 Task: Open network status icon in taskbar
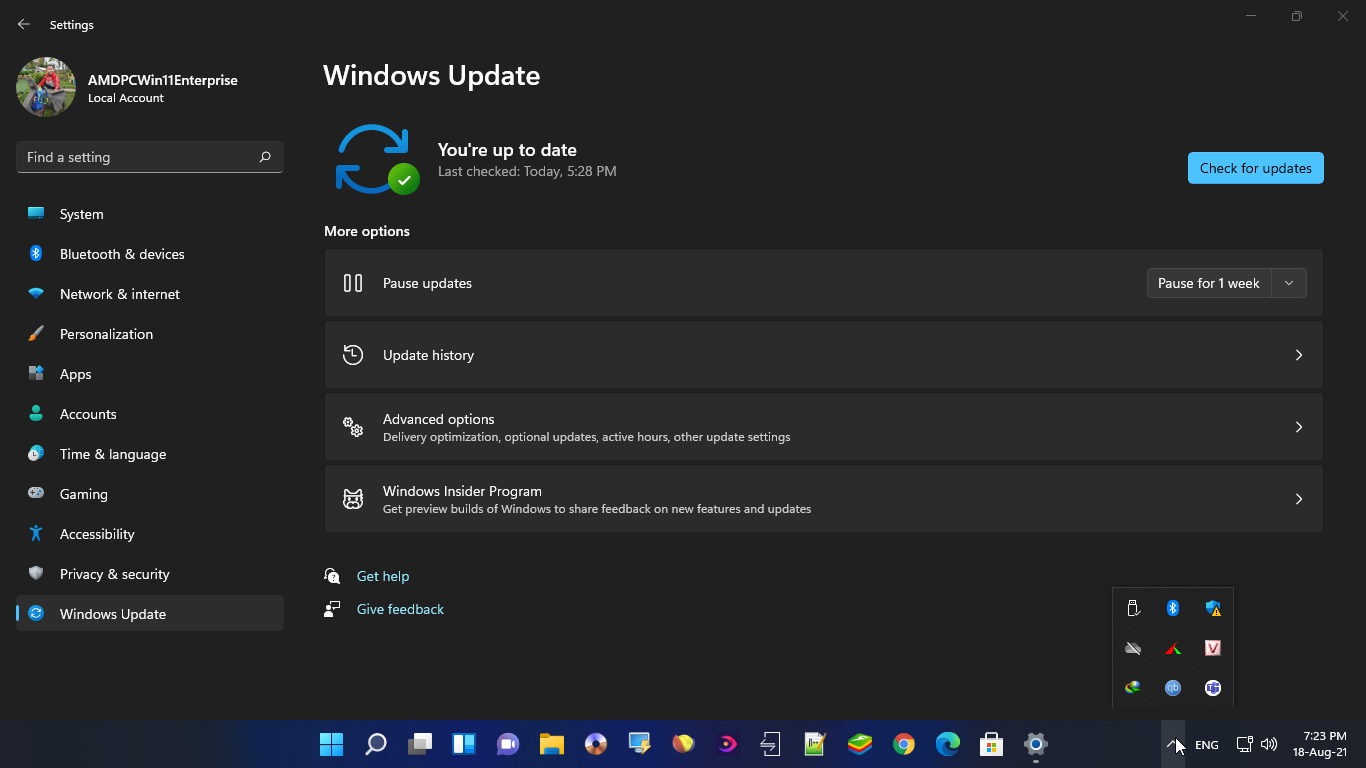(x=1244, y=744)
